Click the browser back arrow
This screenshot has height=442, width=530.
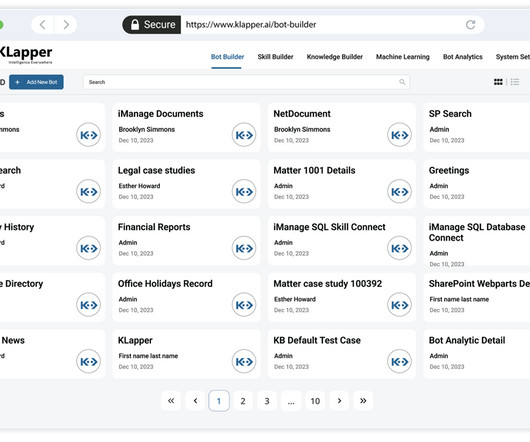tap(43, 25)
